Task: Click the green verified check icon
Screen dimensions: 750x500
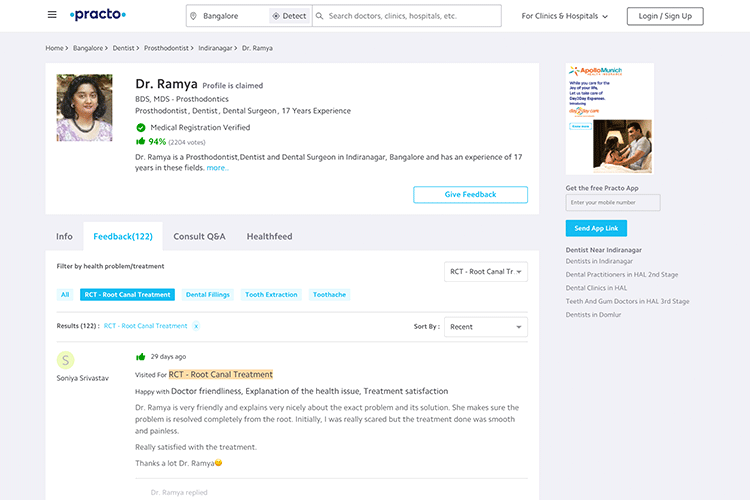Action: click(x=141, y=127)
